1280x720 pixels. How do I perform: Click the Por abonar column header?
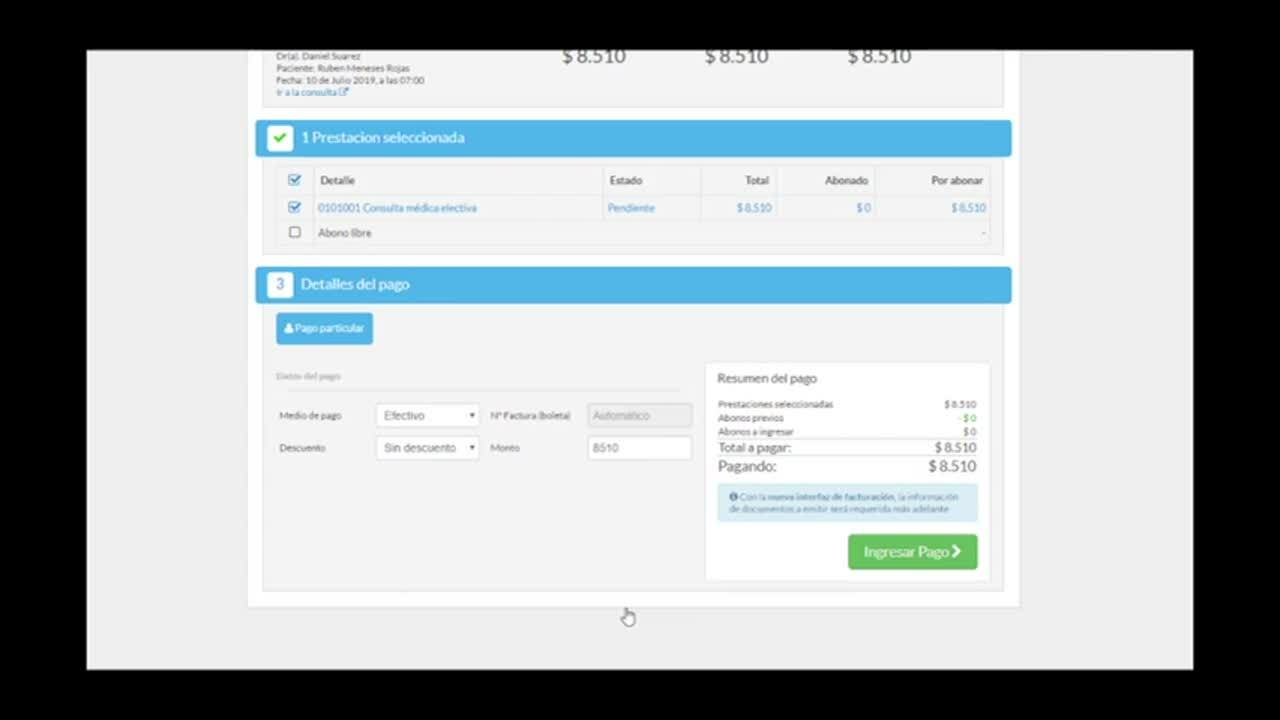click(957, 181)
